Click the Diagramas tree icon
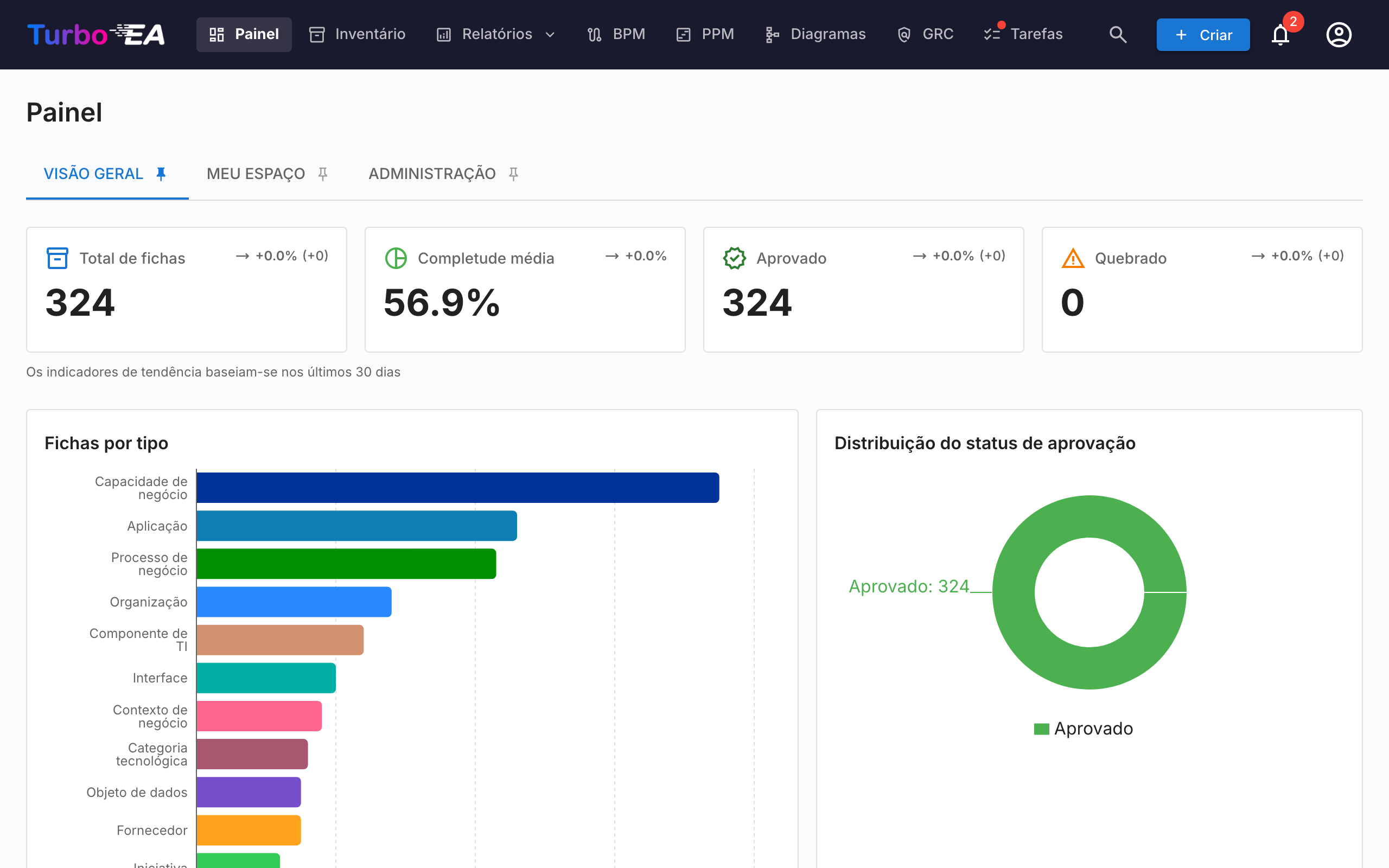Image resolution: width=1389 pixels, height=868 pixels. (x=773, y=34)
